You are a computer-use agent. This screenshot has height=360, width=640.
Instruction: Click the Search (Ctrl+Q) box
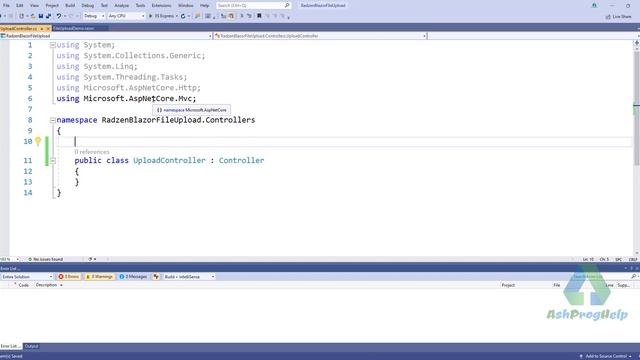[x=253, y=5]
